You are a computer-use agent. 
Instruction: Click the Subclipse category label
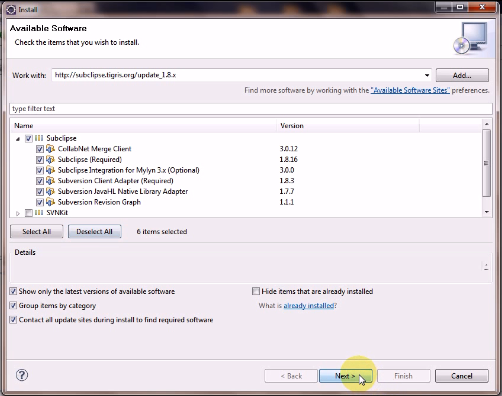(61, 138)
